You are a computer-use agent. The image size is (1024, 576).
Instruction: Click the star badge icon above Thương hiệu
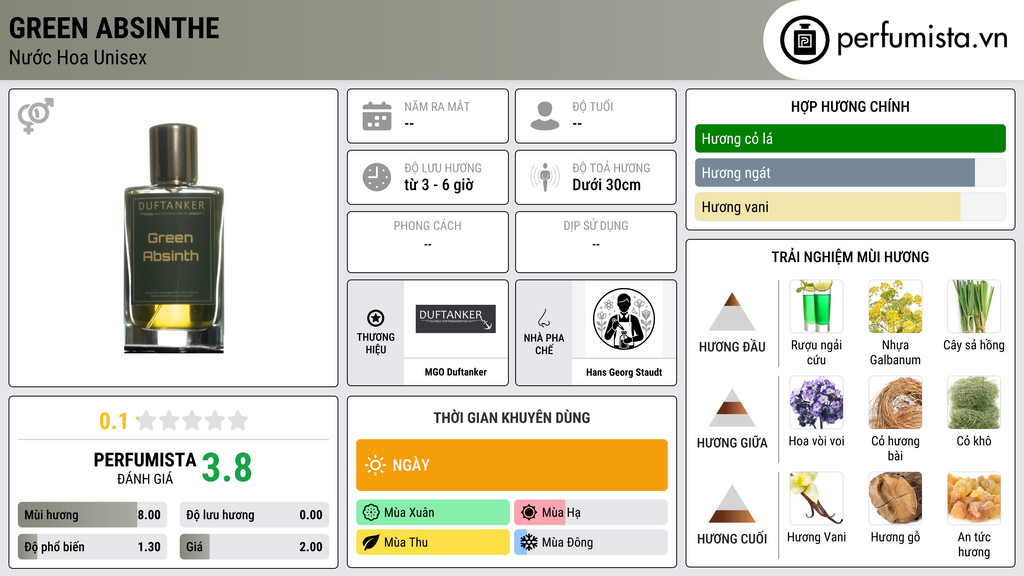(x=376, y=318)
